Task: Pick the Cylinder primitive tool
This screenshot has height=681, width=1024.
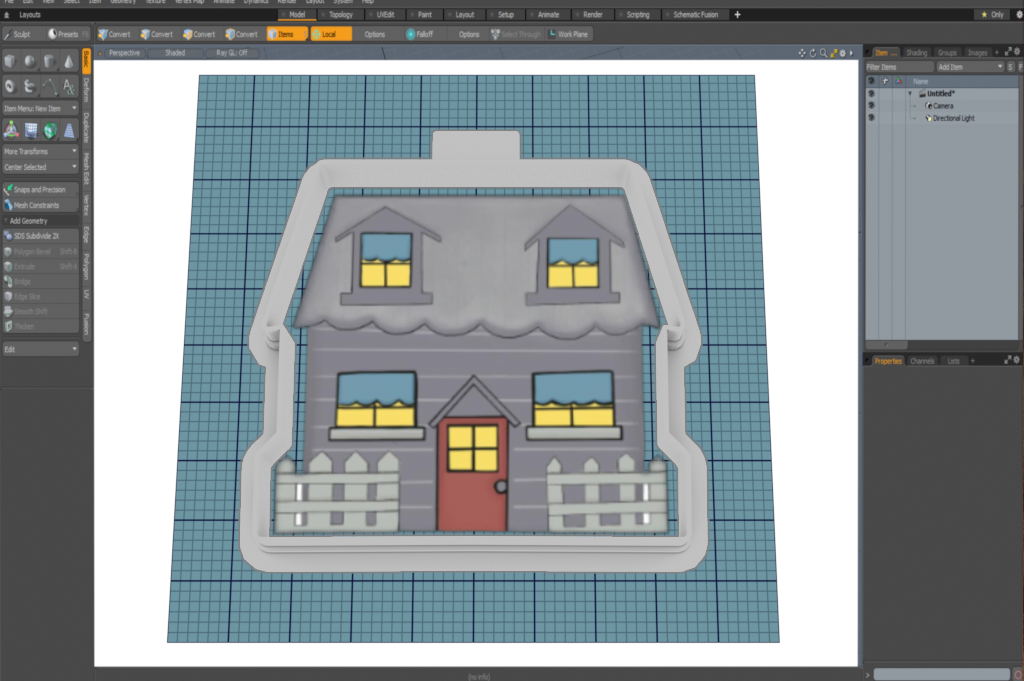Action: tap(49, 62)
